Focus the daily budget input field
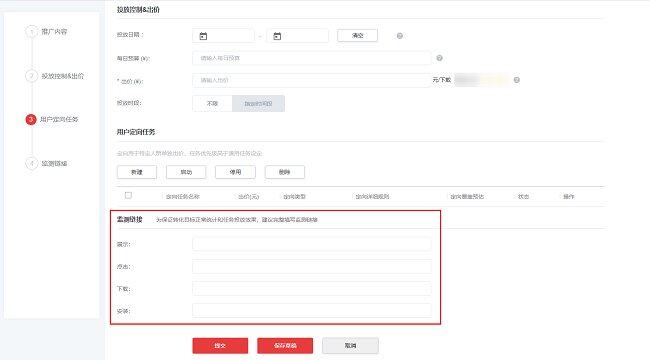Image resolution: width=650 pixels, height=360 pixels. pos(312,58)
